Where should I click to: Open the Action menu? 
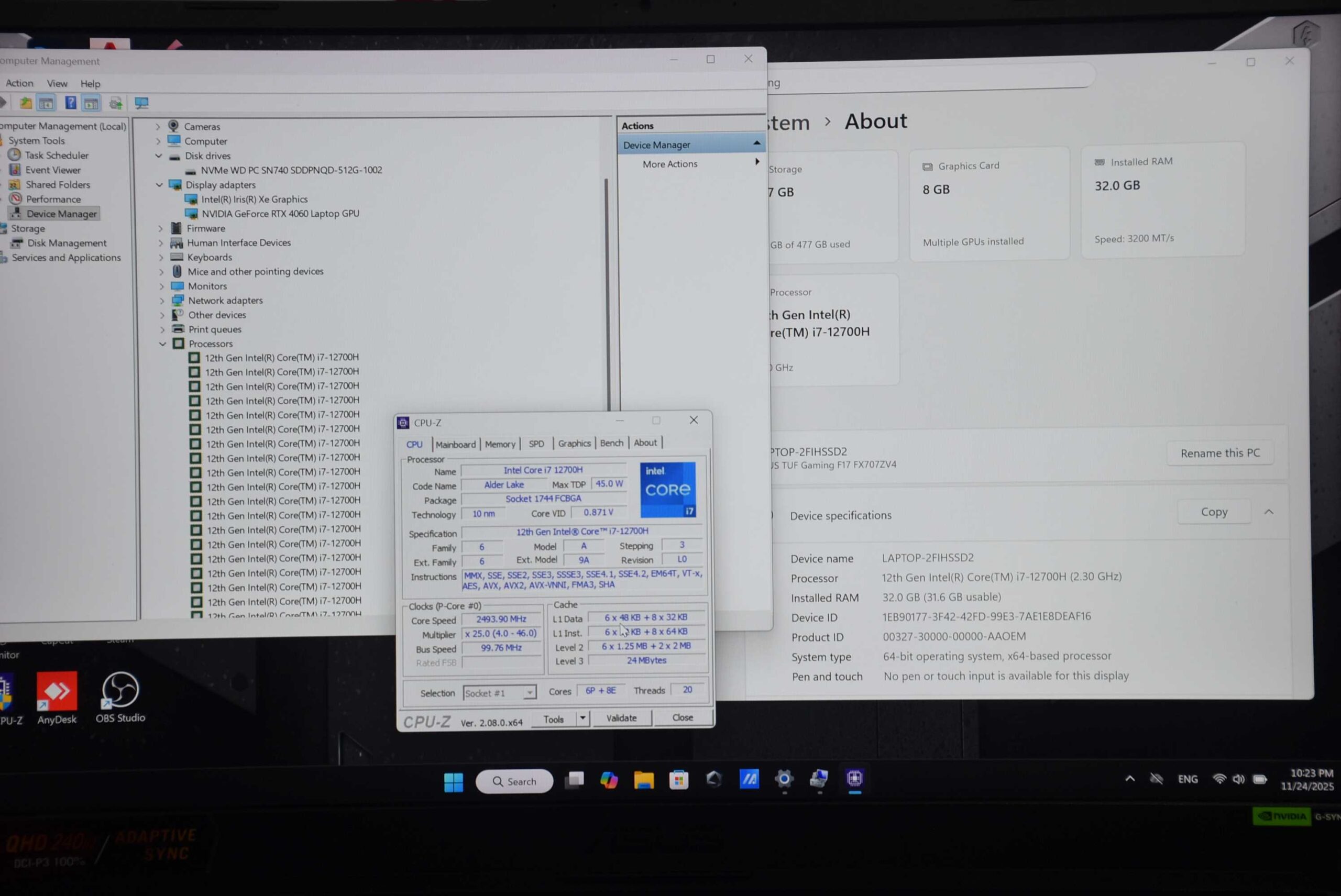[x=19, y=83]
